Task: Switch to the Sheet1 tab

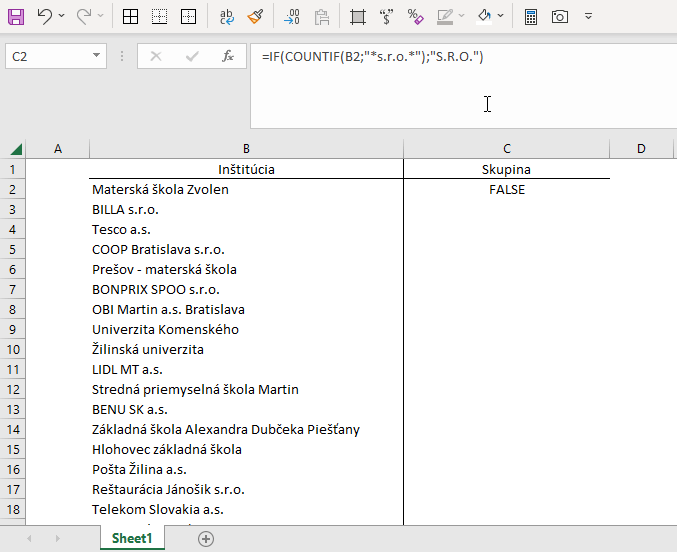Action: click(132, 538)
